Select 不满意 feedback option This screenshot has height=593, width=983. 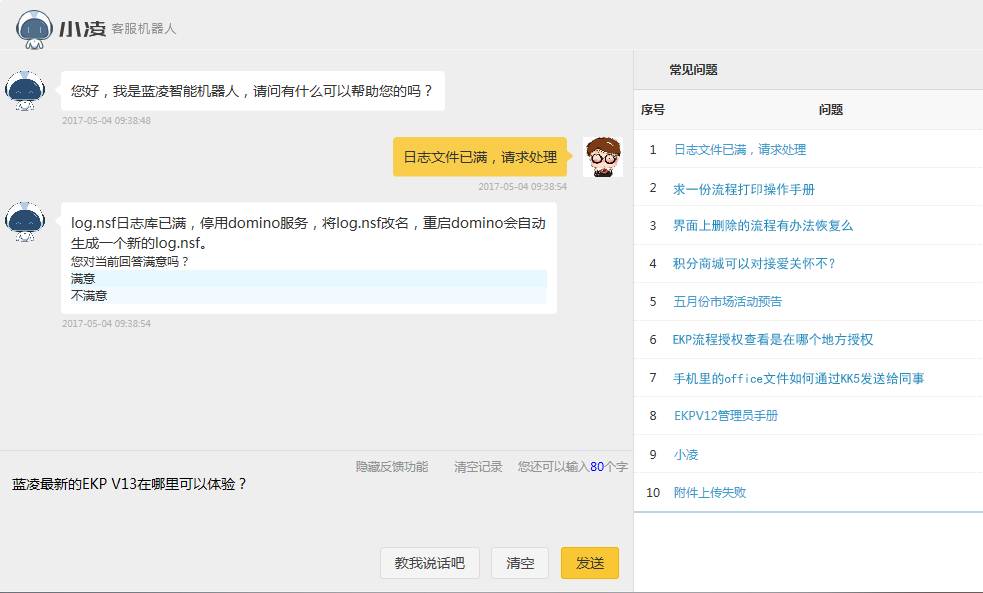308,296
